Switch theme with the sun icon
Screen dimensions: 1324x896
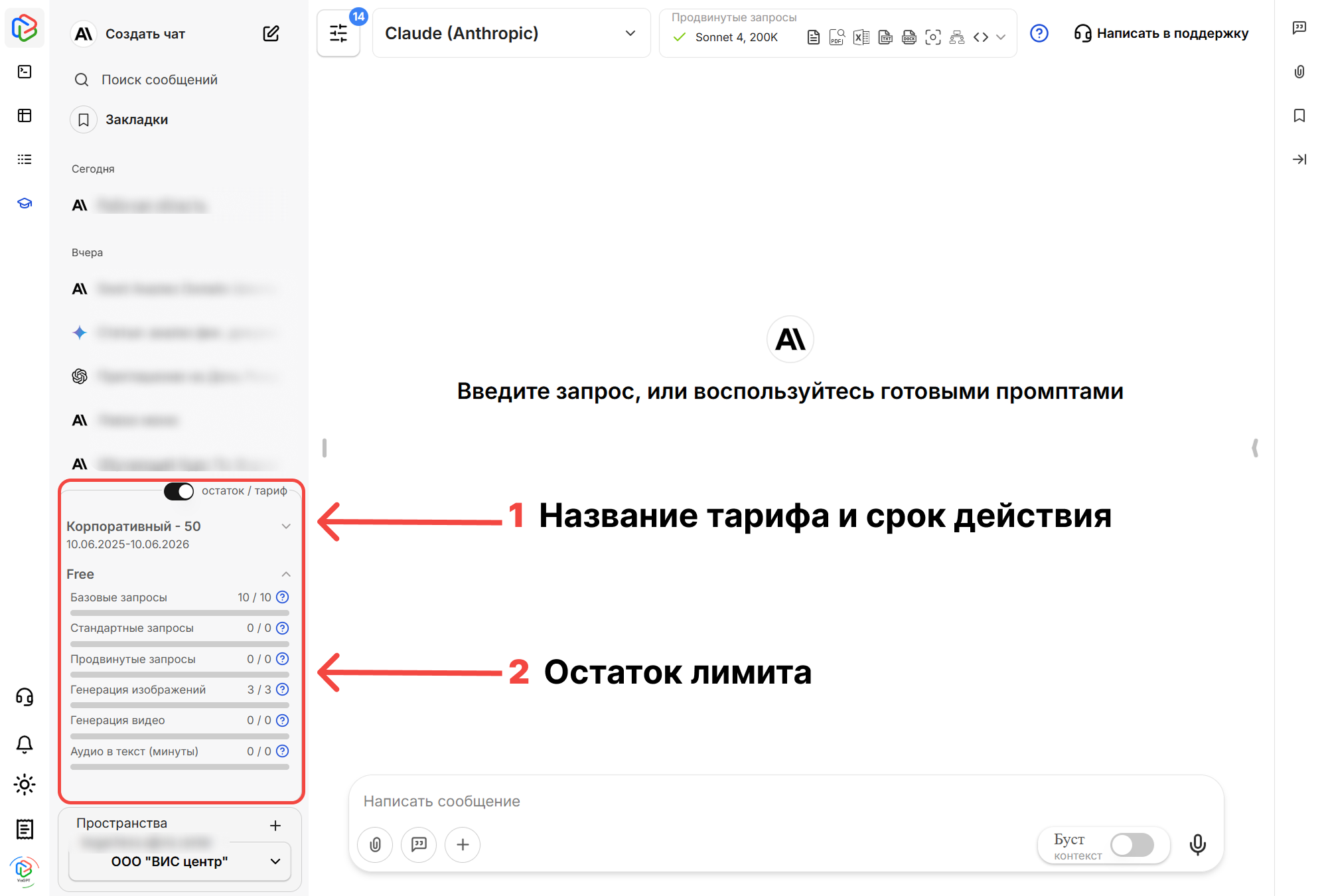coord(25,784)
